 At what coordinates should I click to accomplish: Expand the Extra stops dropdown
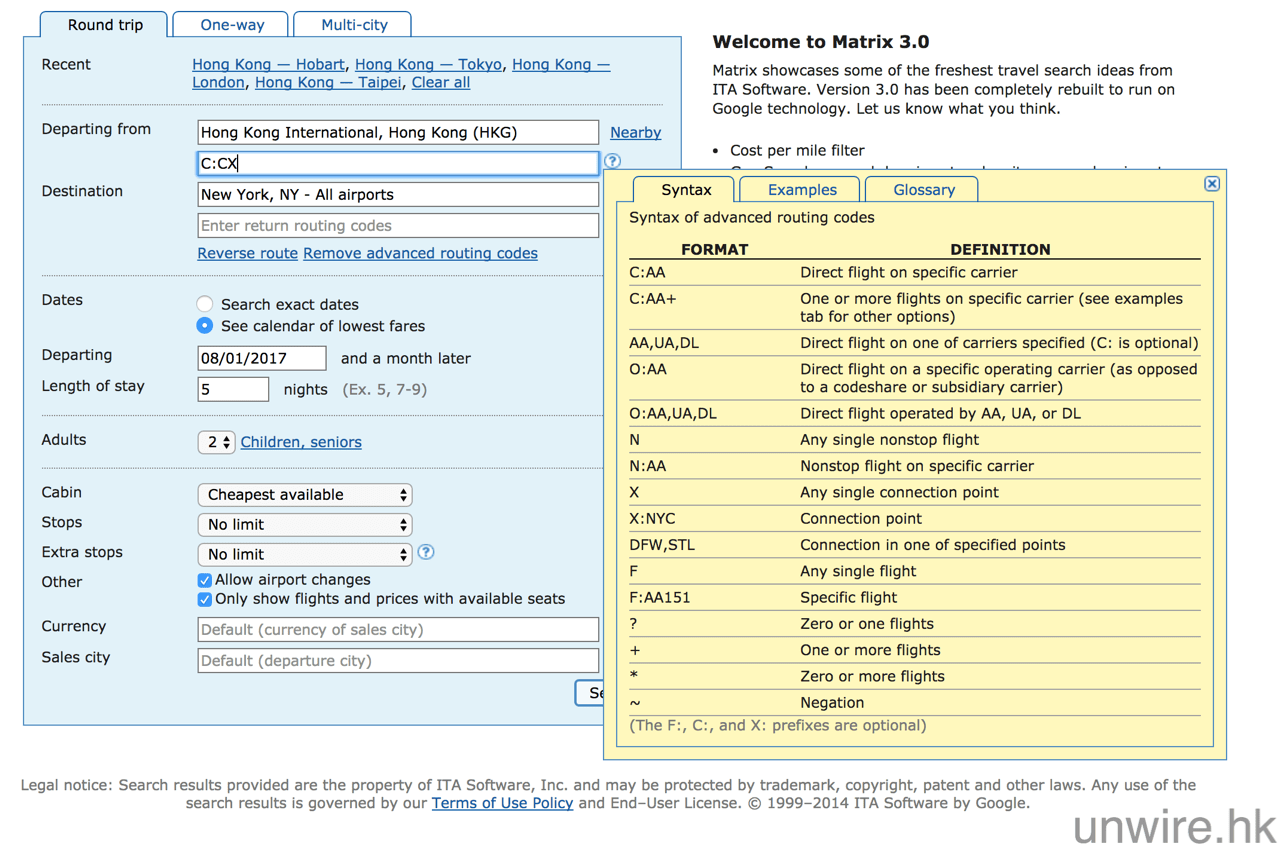pyautogui.click(x=305, y=554)
